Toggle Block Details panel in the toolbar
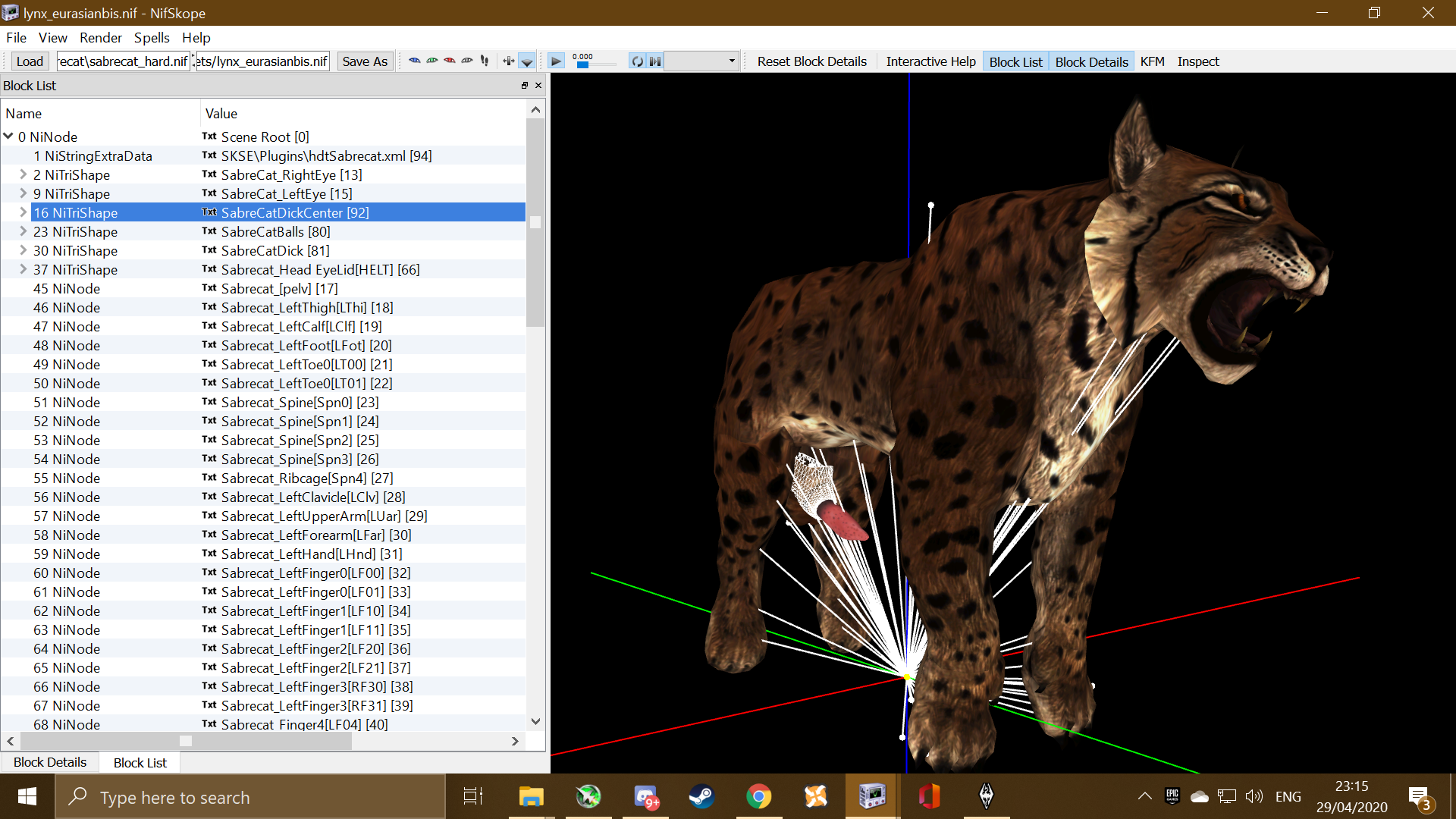 (x=1092, y=61)
